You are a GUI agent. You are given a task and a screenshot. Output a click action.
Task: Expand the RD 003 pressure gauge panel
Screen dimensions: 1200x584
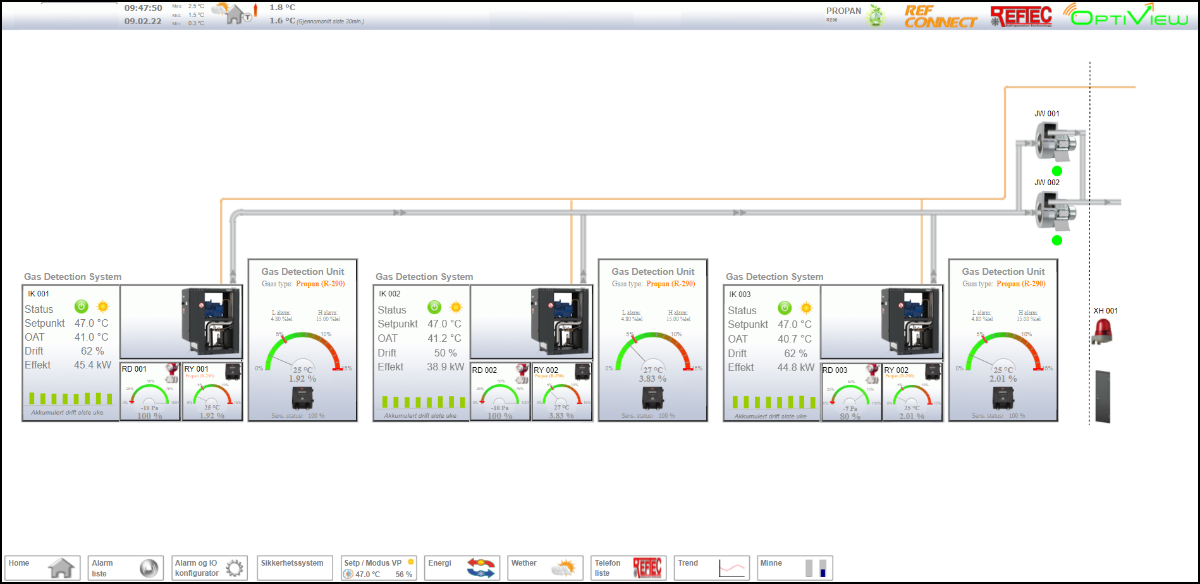click(x=850, y=391)
